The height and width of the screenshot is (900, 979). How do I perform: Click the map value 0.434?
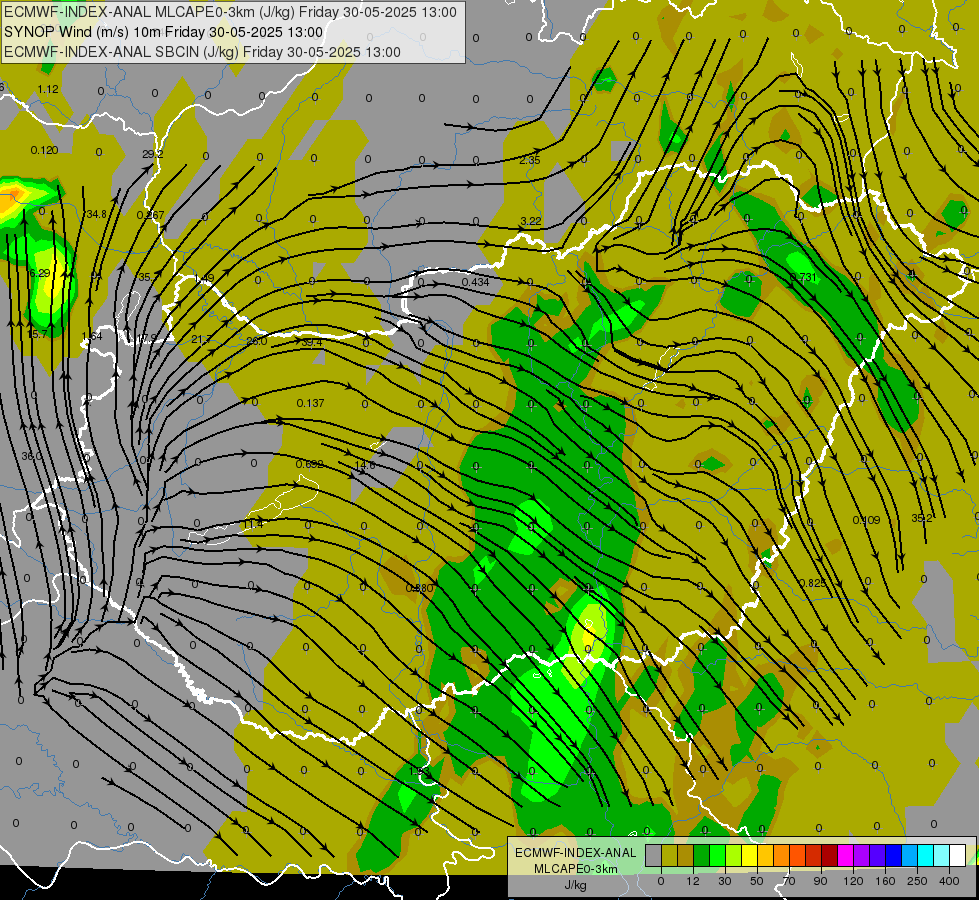475,282
